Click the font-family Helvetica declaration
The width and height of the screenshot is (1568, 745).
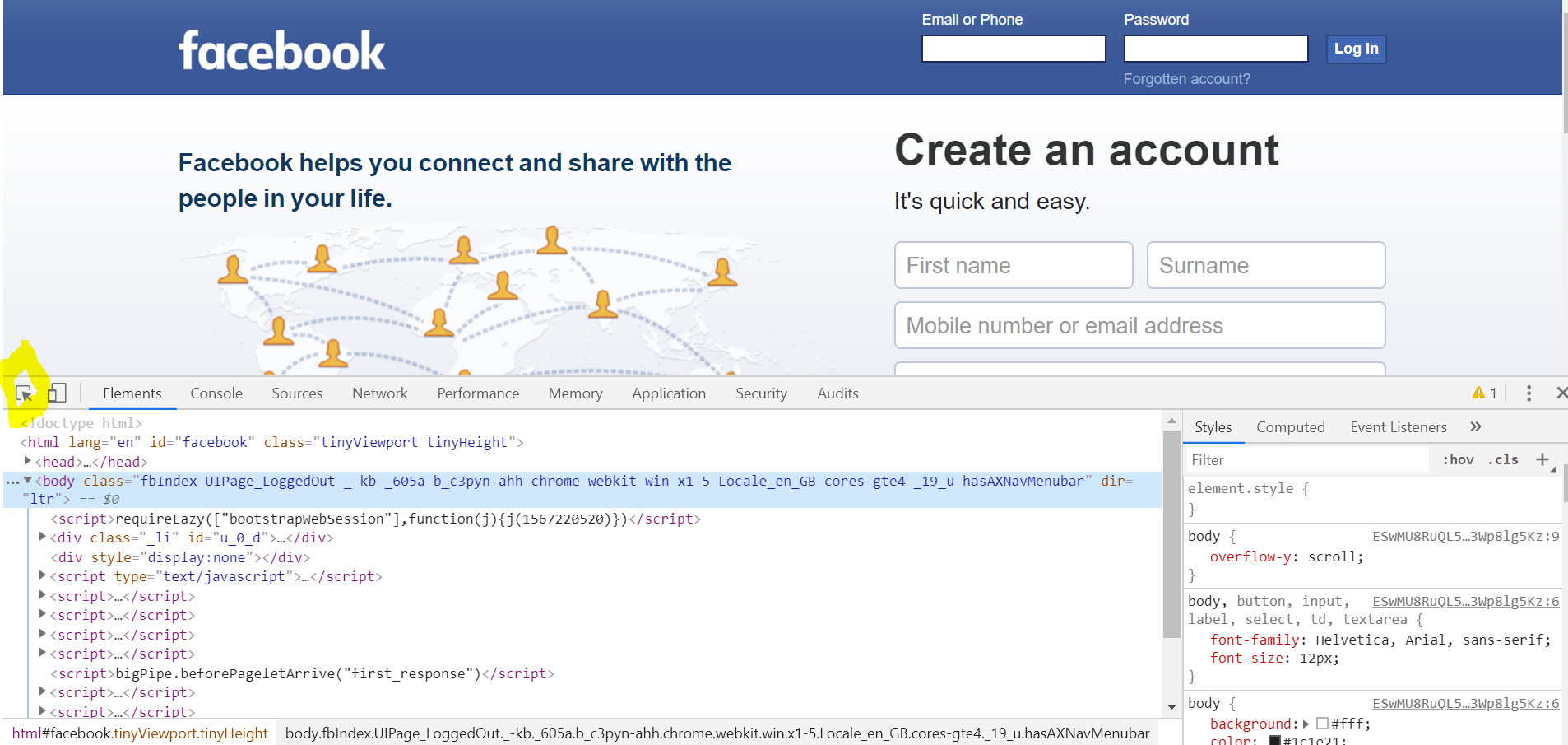(1380, 640)
